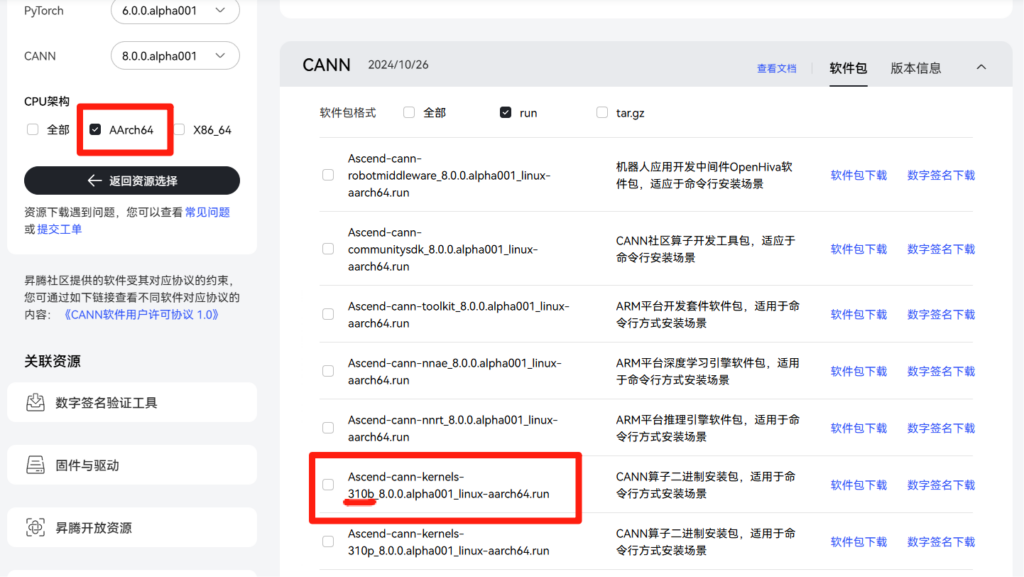
Task: Open the 常见问题 help link
Action: tap(207, 212)
